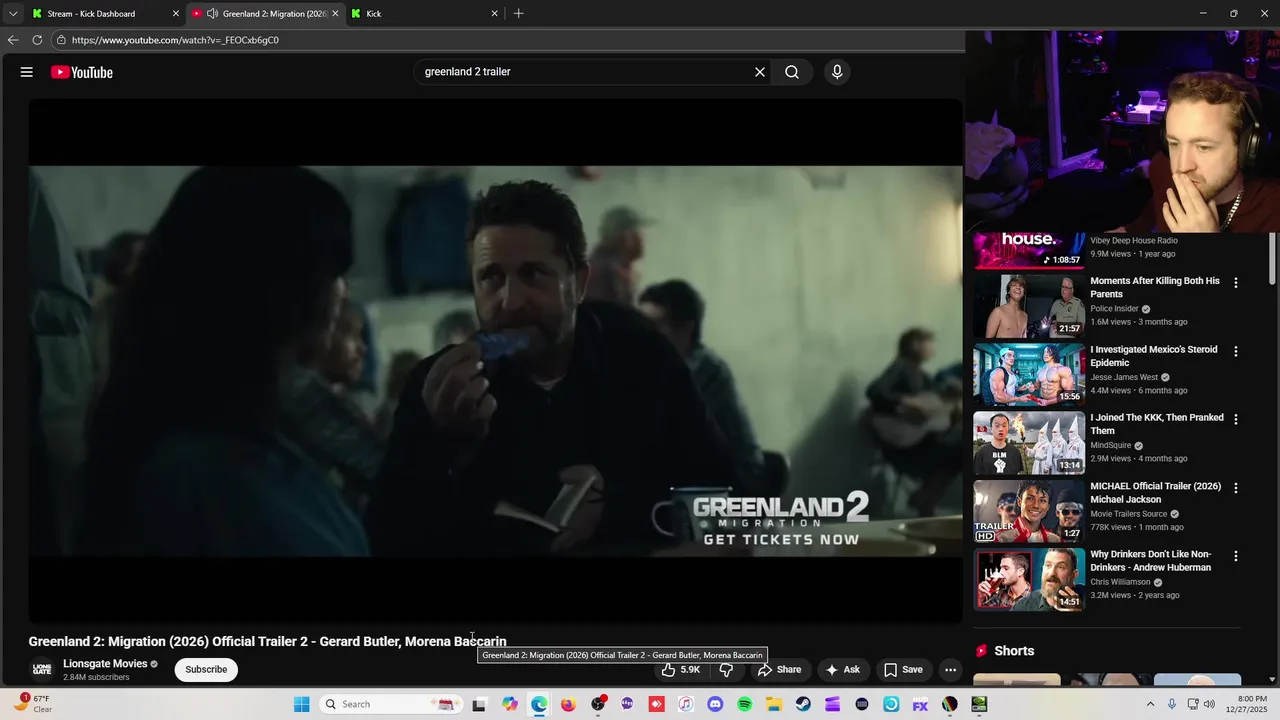Open more actions ellipsis under the video
Image resolution: width=1280 pixels, height=720 pixels.
tap(951, 670)
